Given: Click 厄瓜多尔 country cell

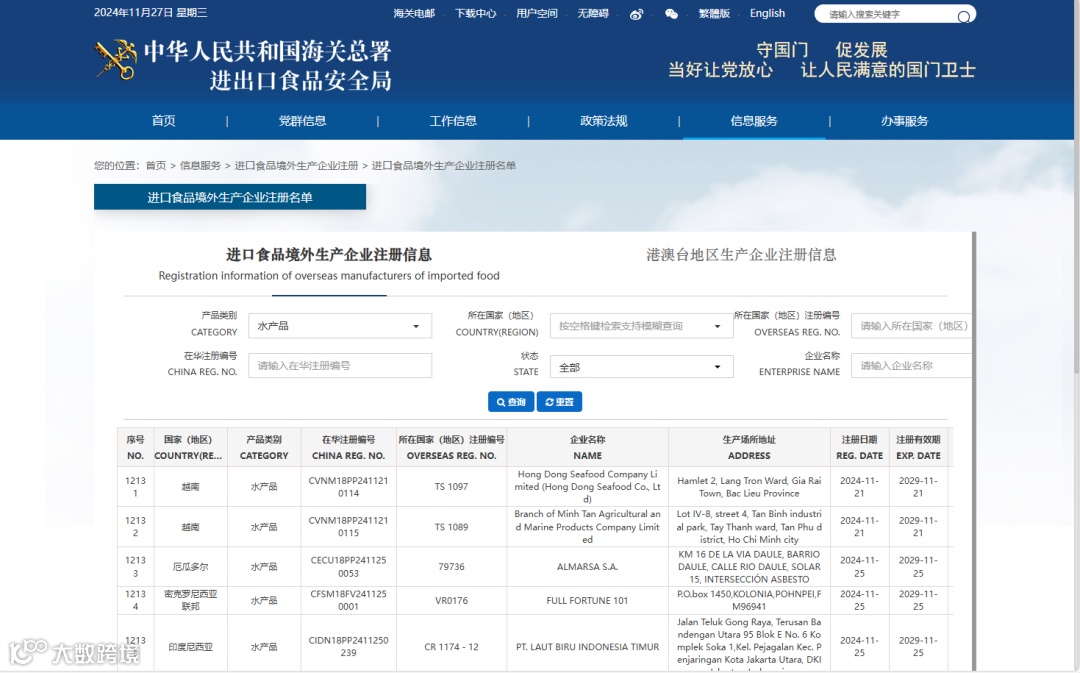Looking at the screenshot, I should pyautogui.click(x=191, y=567).
